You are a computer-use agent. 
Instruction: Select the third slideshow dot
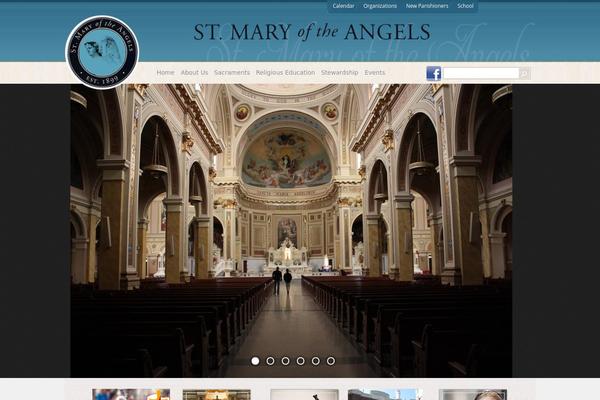coord(285,361)
